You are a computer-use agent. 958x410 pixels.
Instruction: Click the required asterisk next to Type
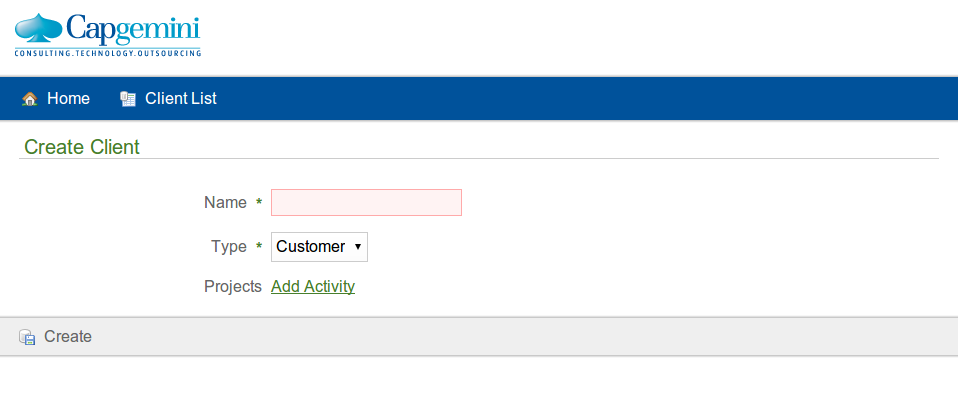(259, 247)
